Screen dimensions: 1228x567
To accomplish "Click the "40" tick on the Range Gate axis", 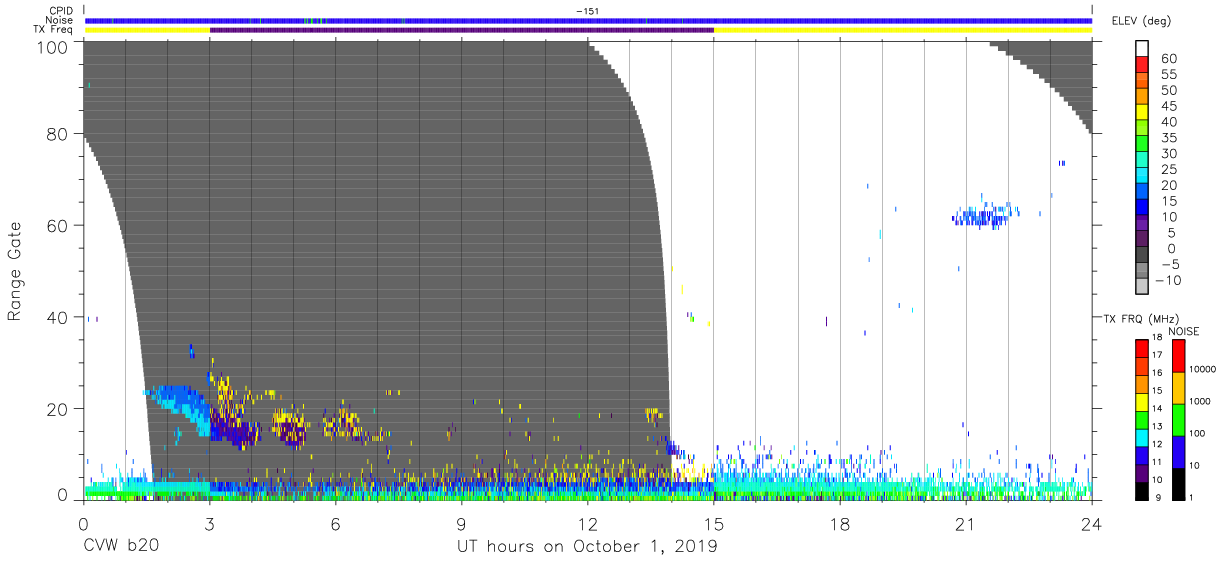I will pos(57,317).
